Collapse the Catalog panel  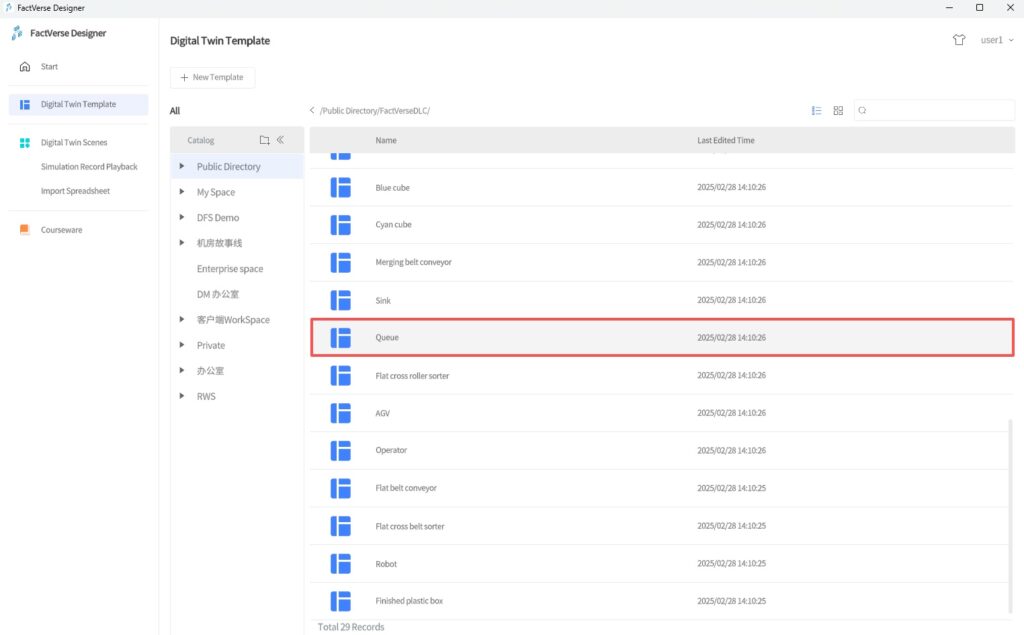[281, 141]
